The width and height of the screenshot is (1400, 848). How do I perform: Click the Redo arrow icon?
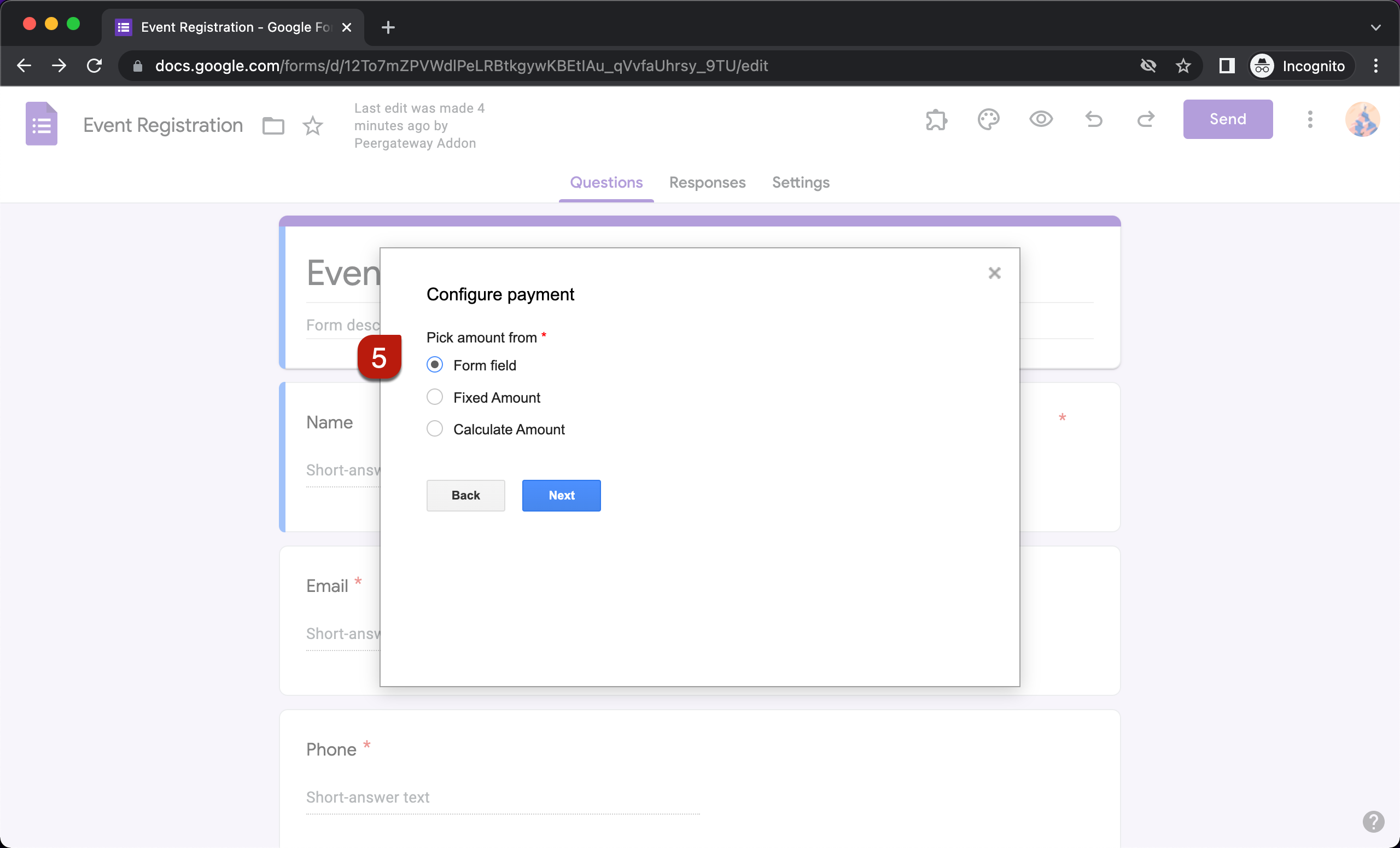pyautogui.click(x=1146, y=119)
